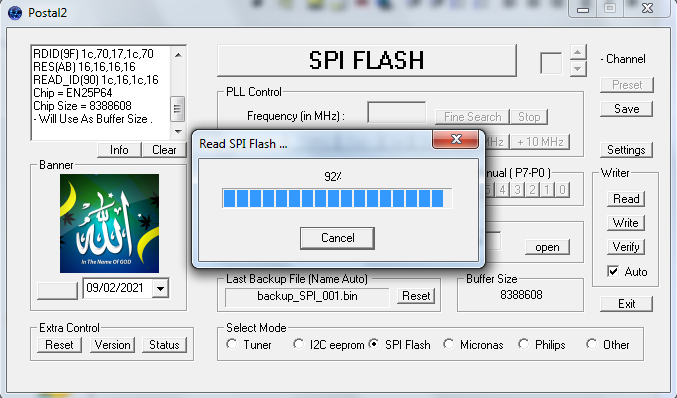This screenshot has height=398, width=677.
Task: Reset the last backup file name
Action: (x=416, y=296)
